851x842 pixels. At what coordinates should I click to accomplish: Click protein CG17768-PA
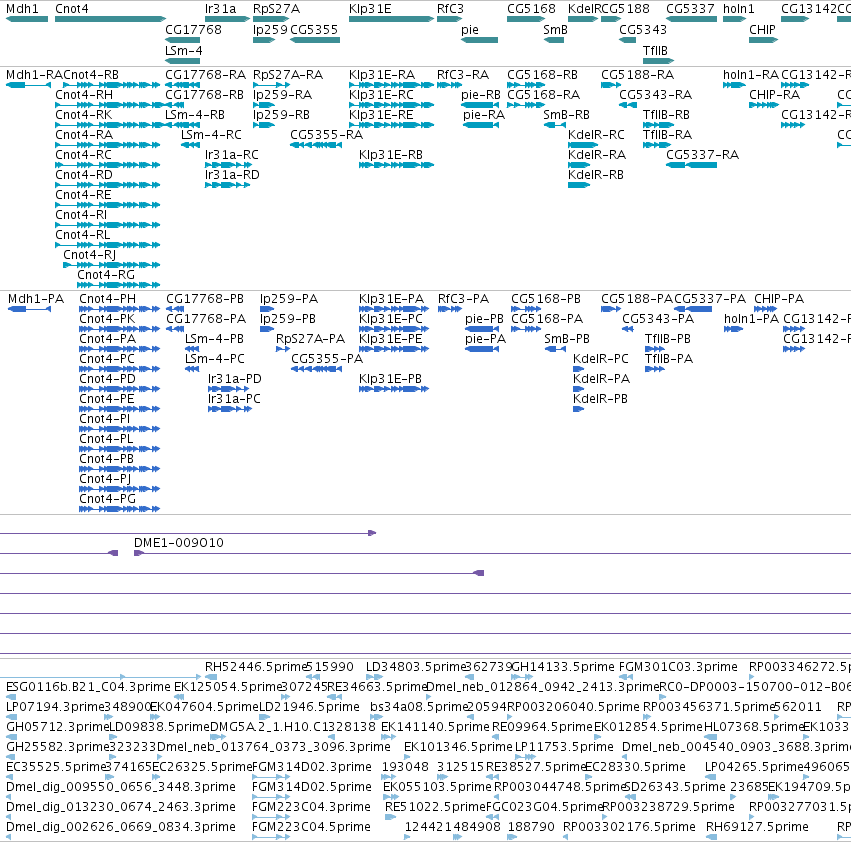click(206, 319)
